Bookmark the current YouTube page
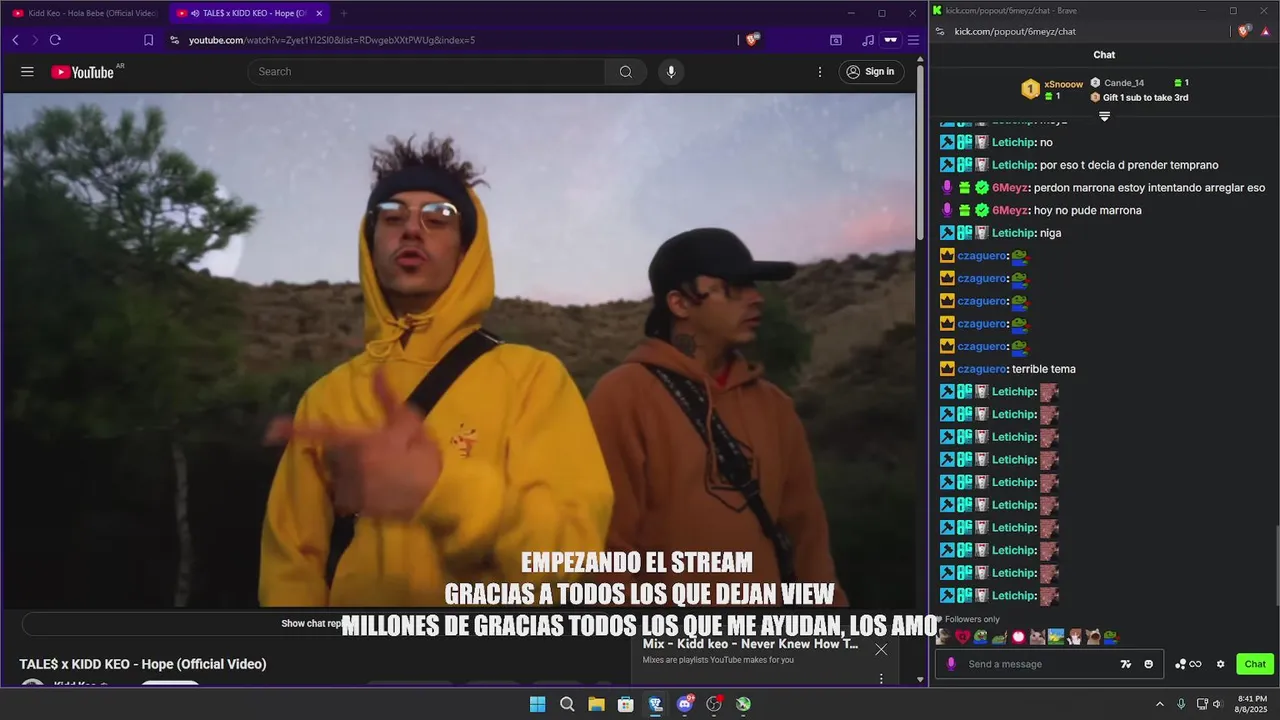 [x=148, y=40]
